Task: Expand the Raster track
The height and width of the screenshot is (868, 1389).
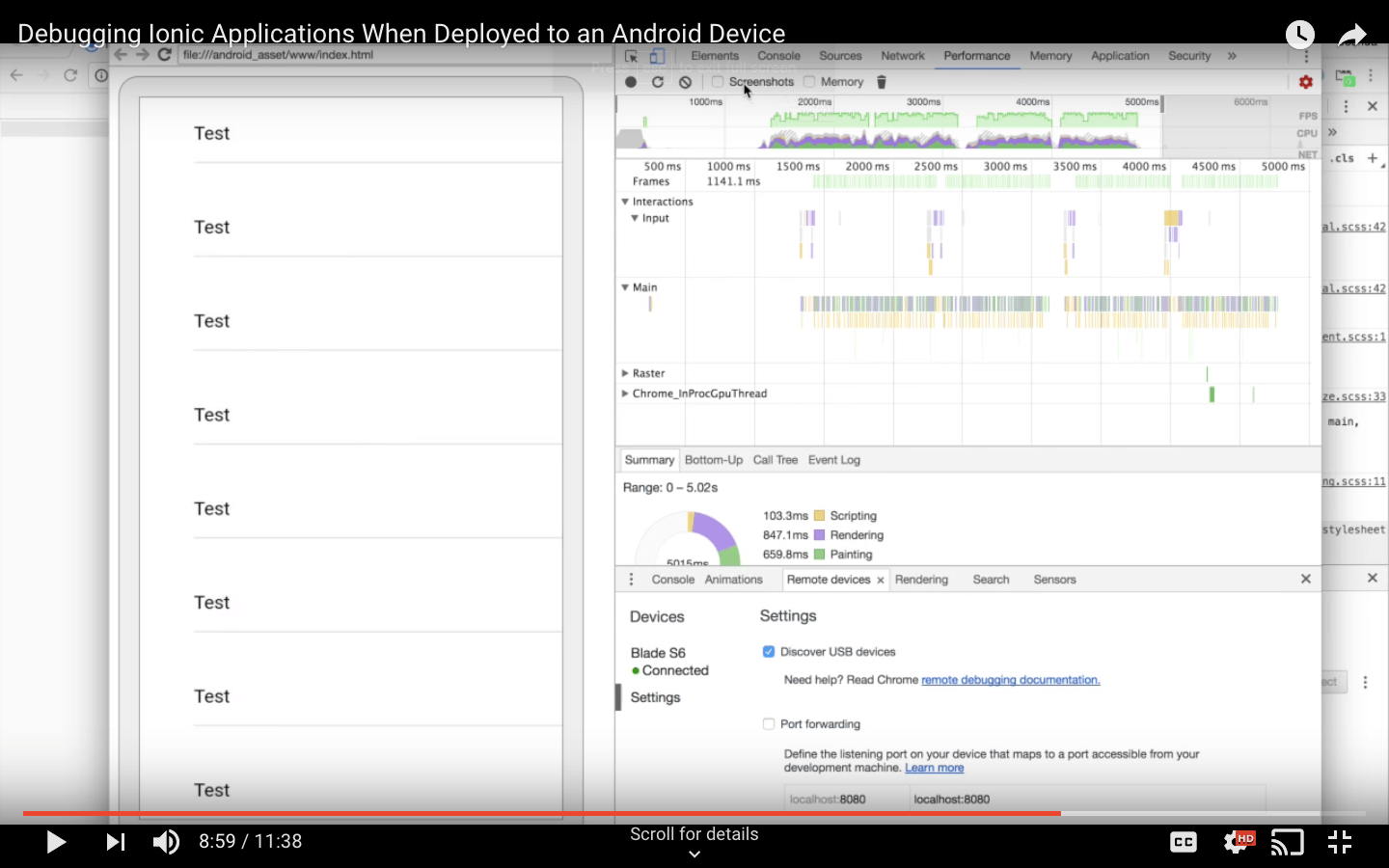Action: coord(625,373)
